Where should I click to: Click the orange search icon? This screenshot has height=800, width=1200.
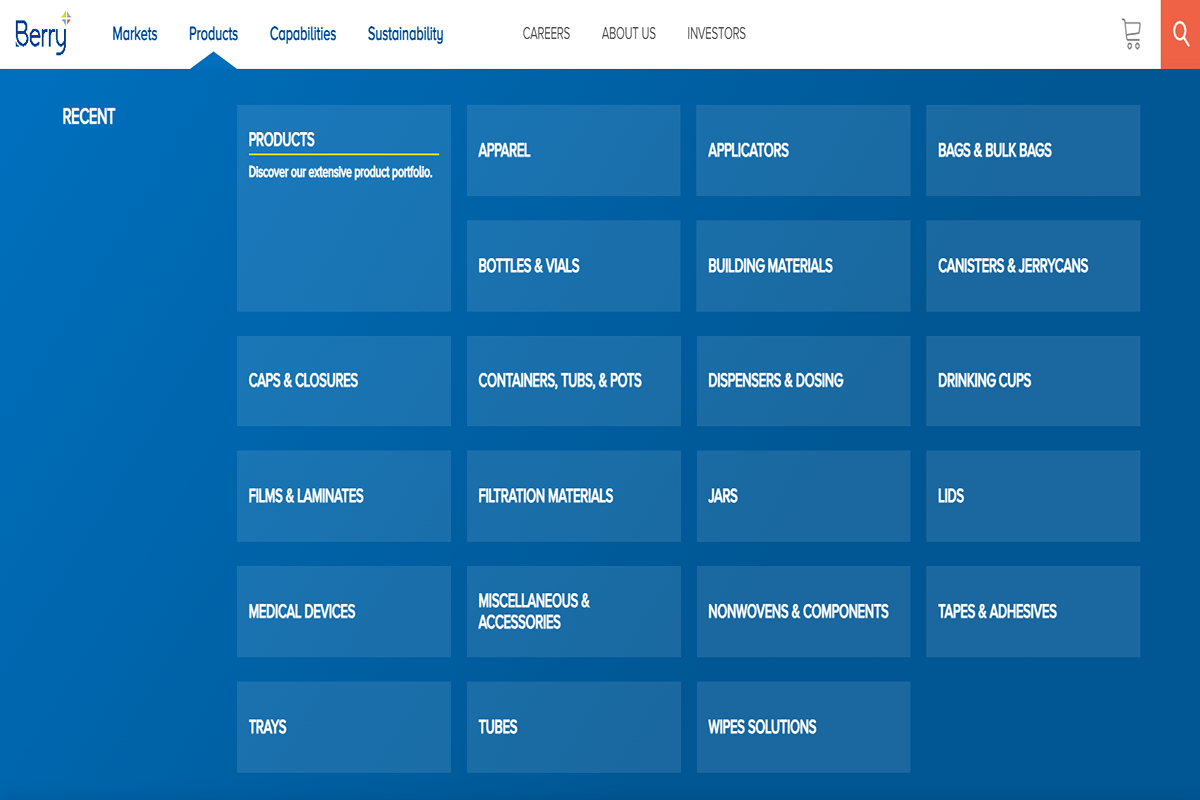pos(1180,34)
